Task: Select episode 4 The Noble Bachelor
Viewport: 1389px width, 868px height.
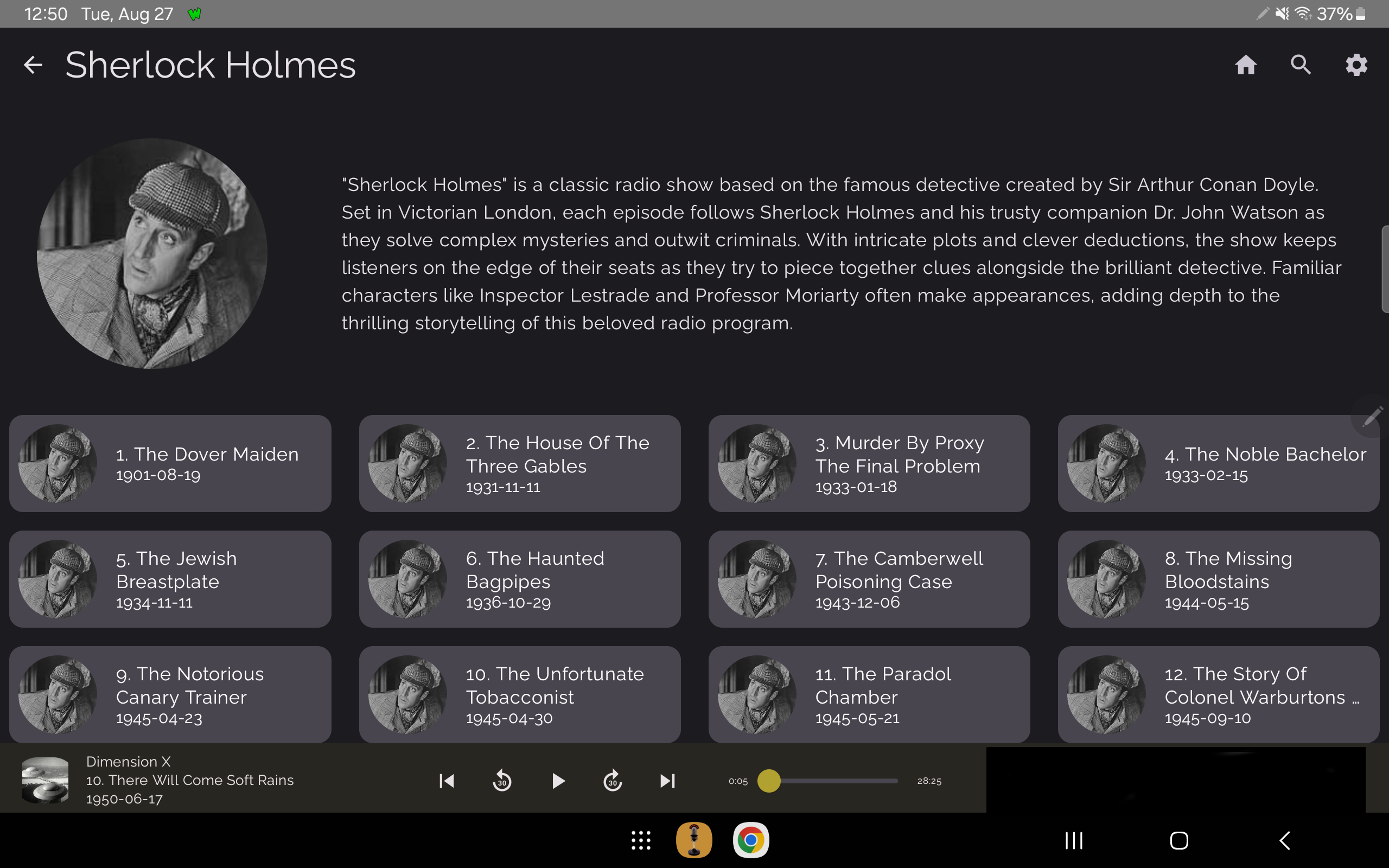Action: [x=1218, y=463]
